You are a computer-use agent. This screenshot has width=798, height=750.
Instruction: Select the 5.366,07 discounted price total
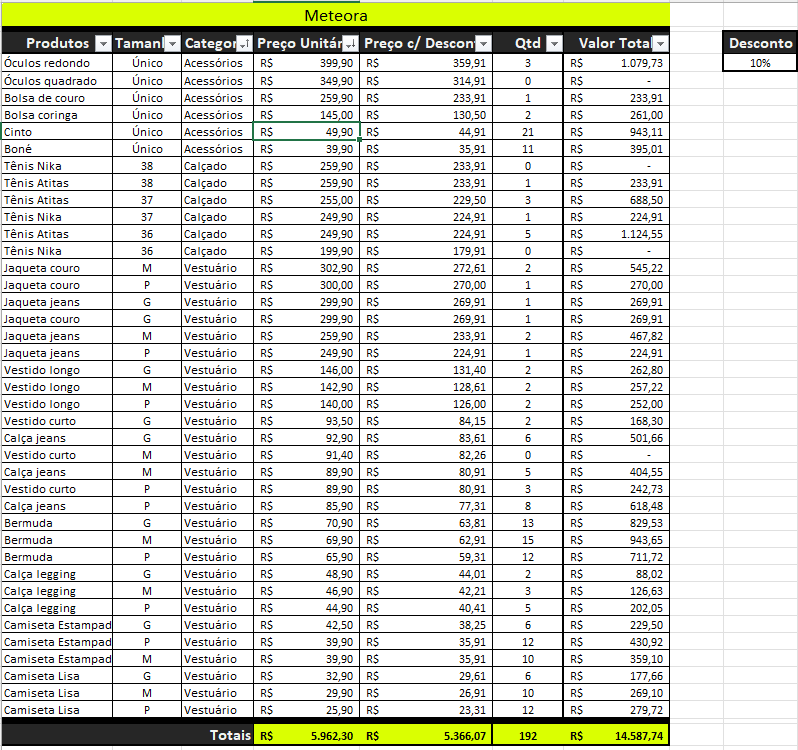coord(426,735)
